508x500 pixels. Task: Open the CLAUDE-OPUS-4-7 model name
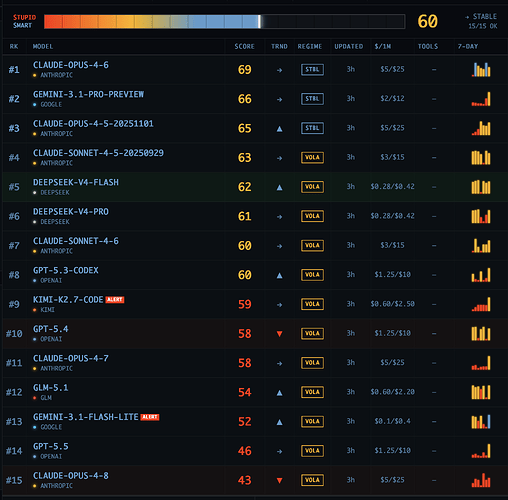71,358
